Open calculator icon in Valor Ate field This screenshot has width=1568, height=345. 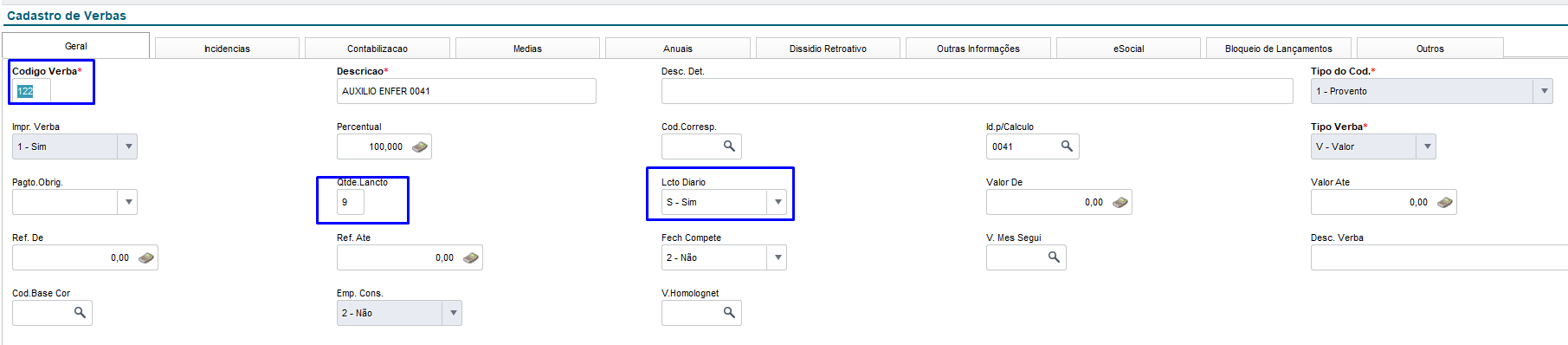pos(1445,202)
